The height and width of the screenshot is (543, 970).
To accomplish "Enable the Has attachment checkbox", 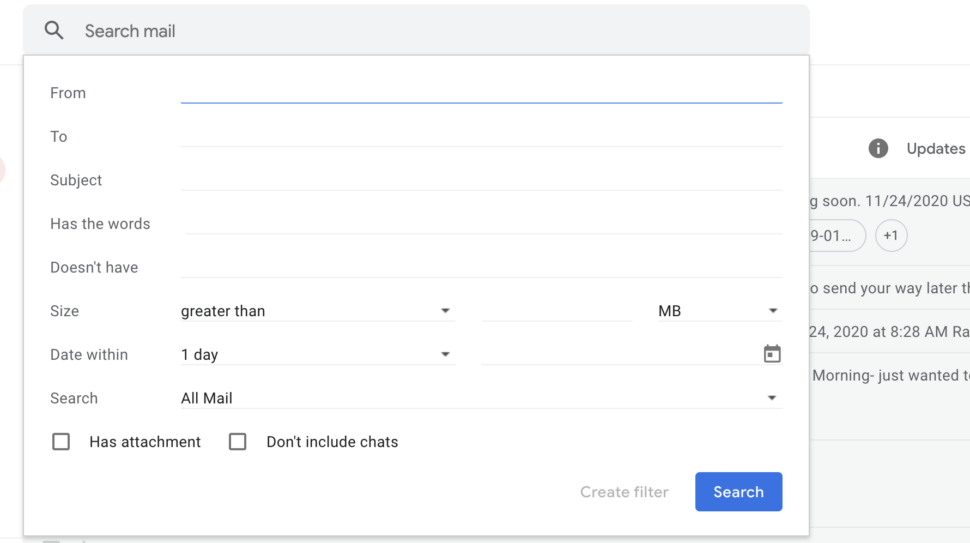I will click(61, 442).
